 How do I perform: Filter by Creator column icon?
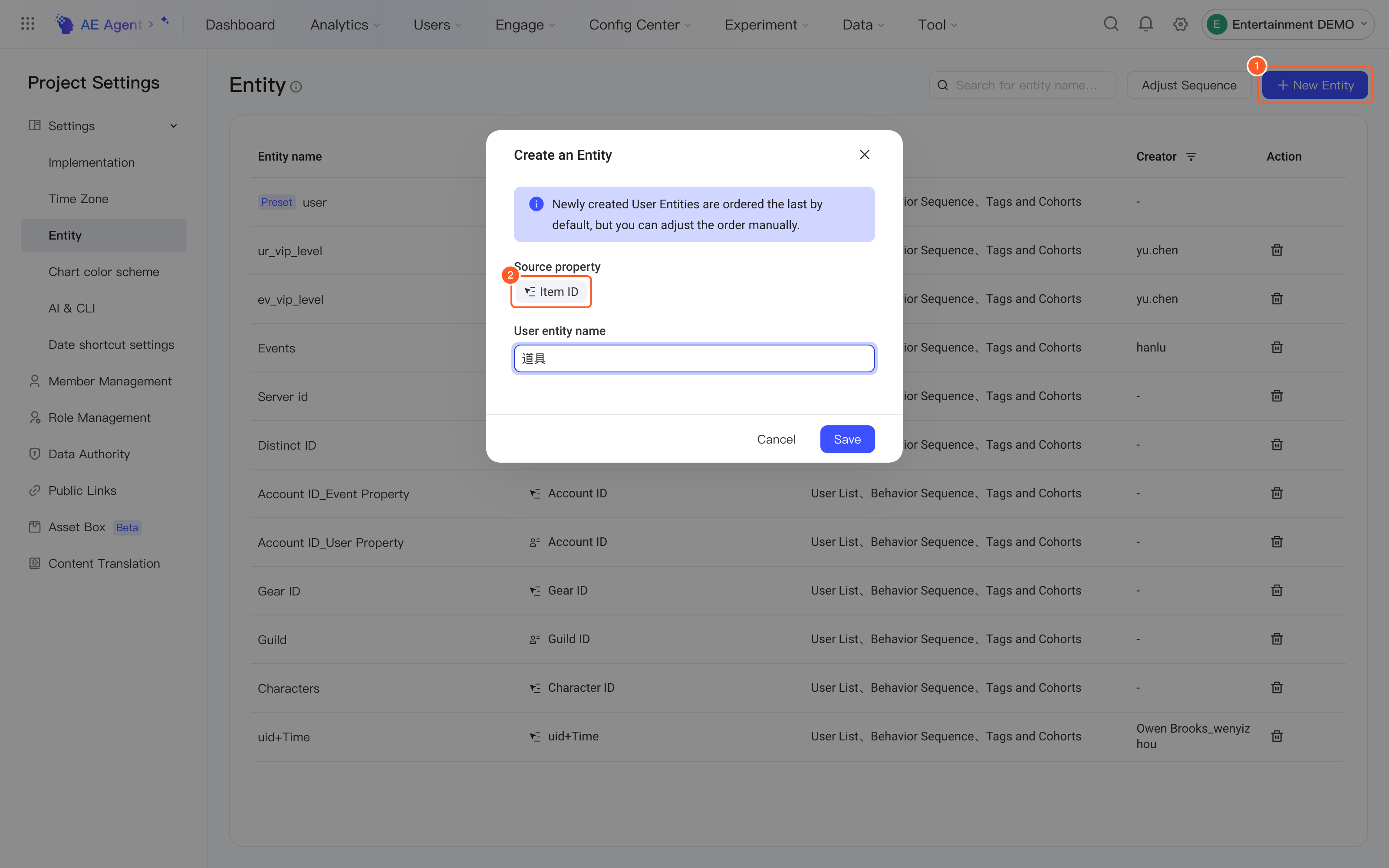[x=1191, y=157]
